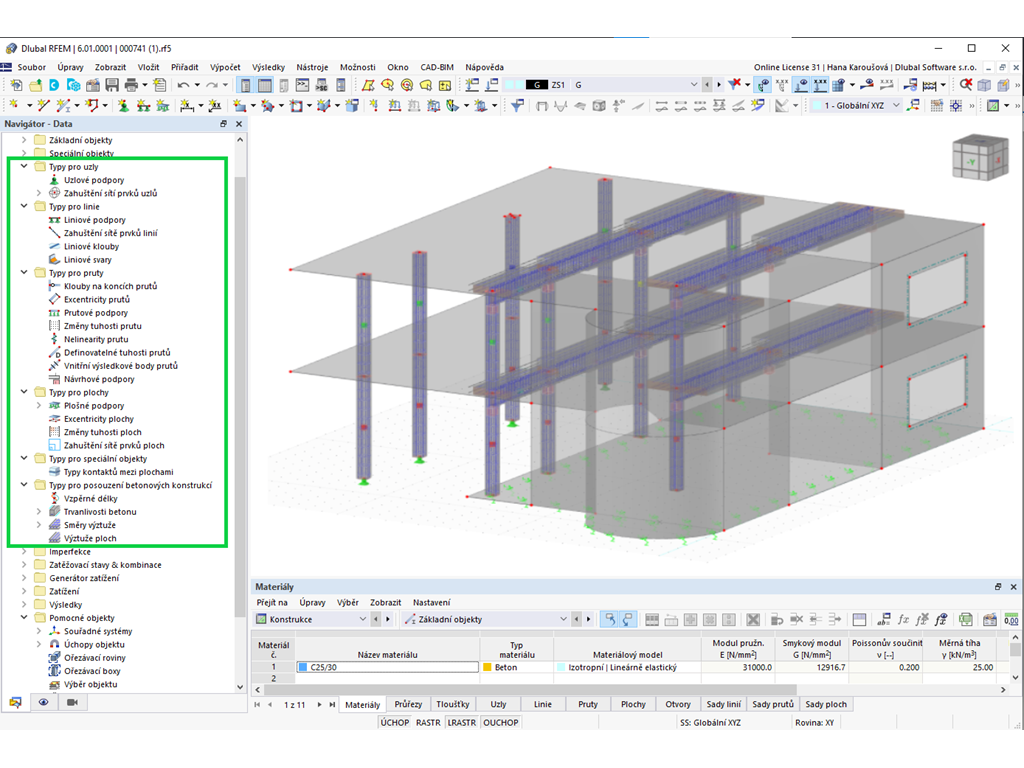Click the fx formula icon in table toolbar

click(903, 619)
